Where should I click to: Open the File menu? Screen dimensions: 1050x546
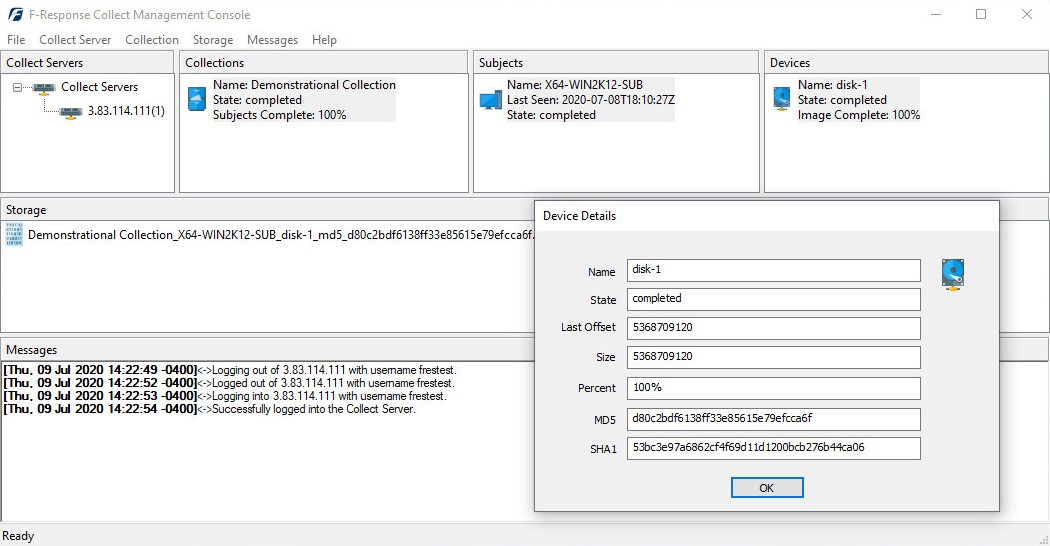coord(16,40)
